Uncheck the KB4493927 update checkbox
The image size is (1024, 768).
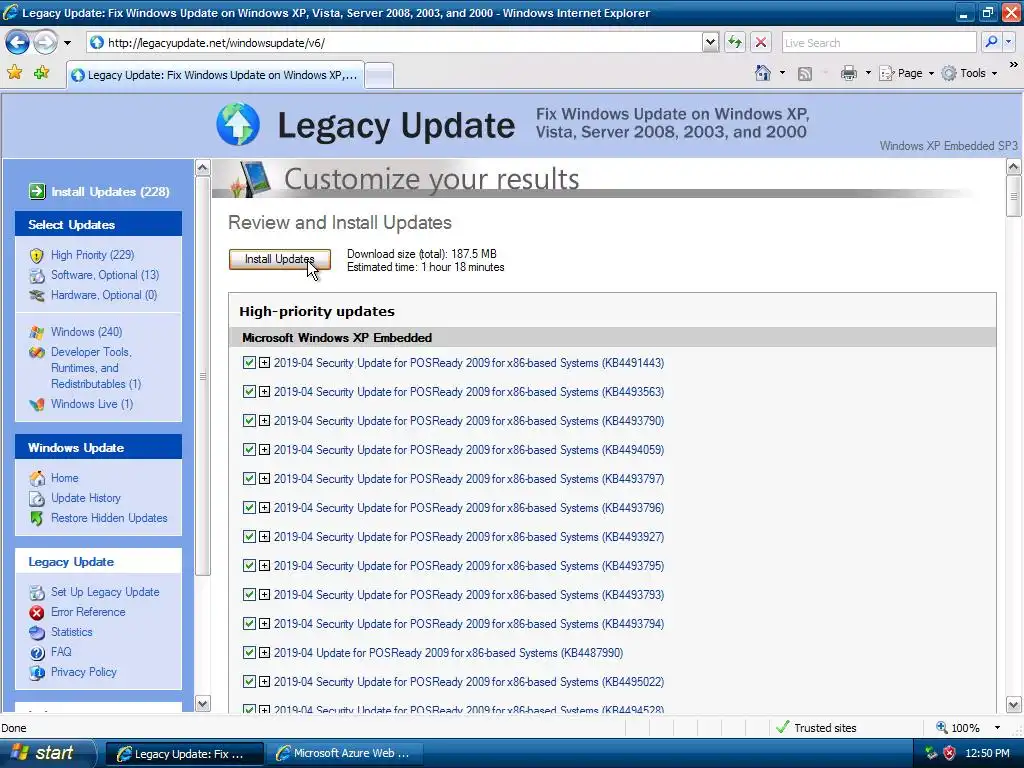(249, 536)
